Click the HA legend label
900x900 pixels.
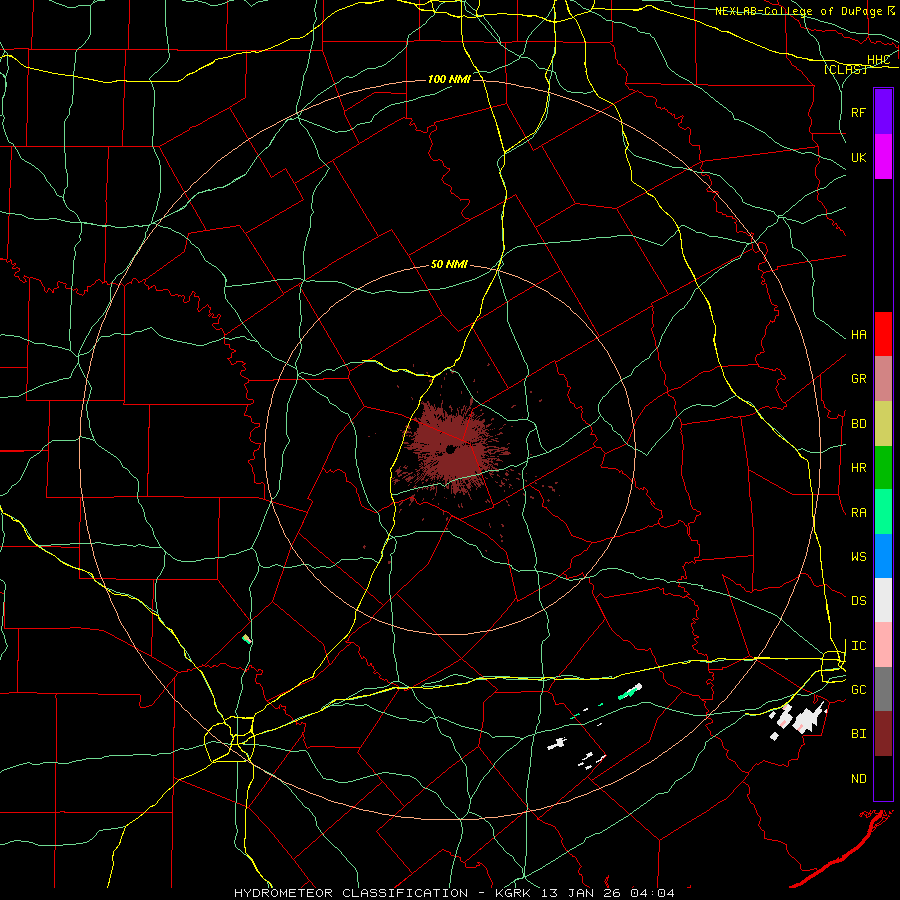click(x=858, y=334)
